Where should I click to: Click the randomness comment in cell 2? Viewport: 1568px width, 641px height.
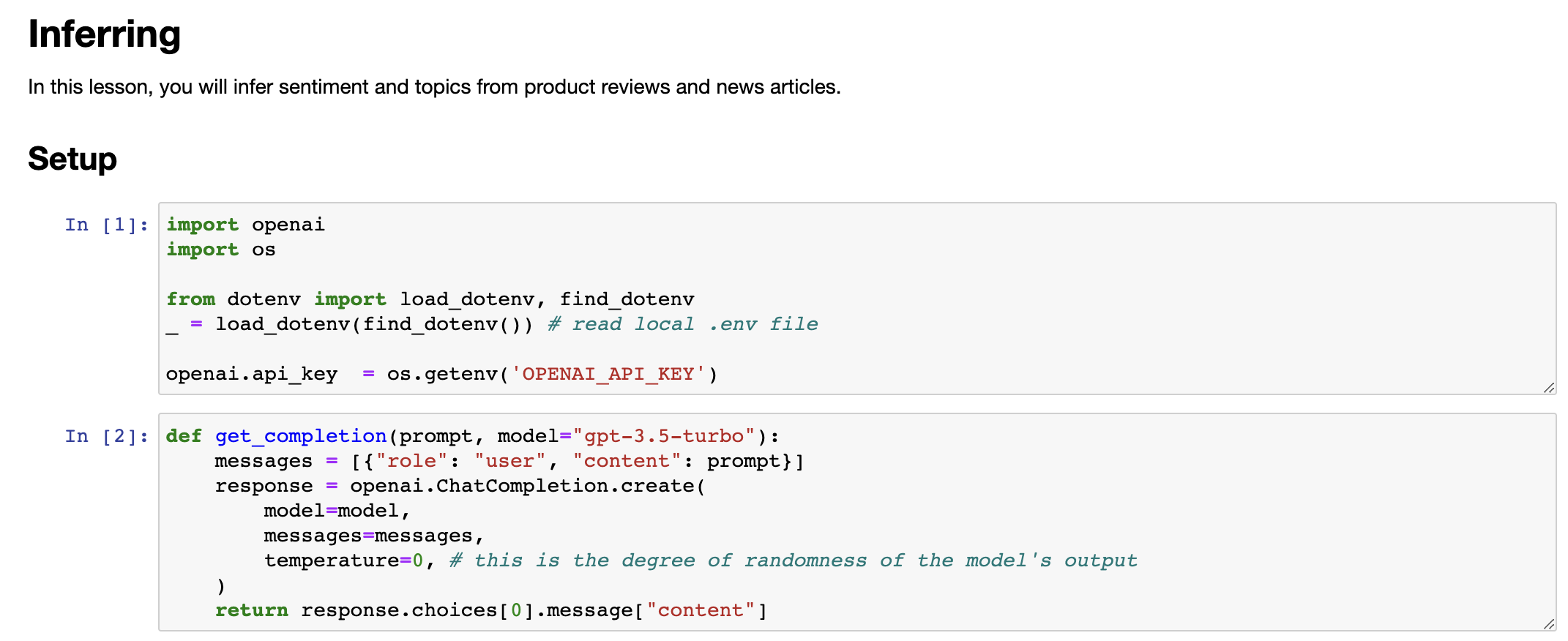pyautogui.click(x=794, y=561)
